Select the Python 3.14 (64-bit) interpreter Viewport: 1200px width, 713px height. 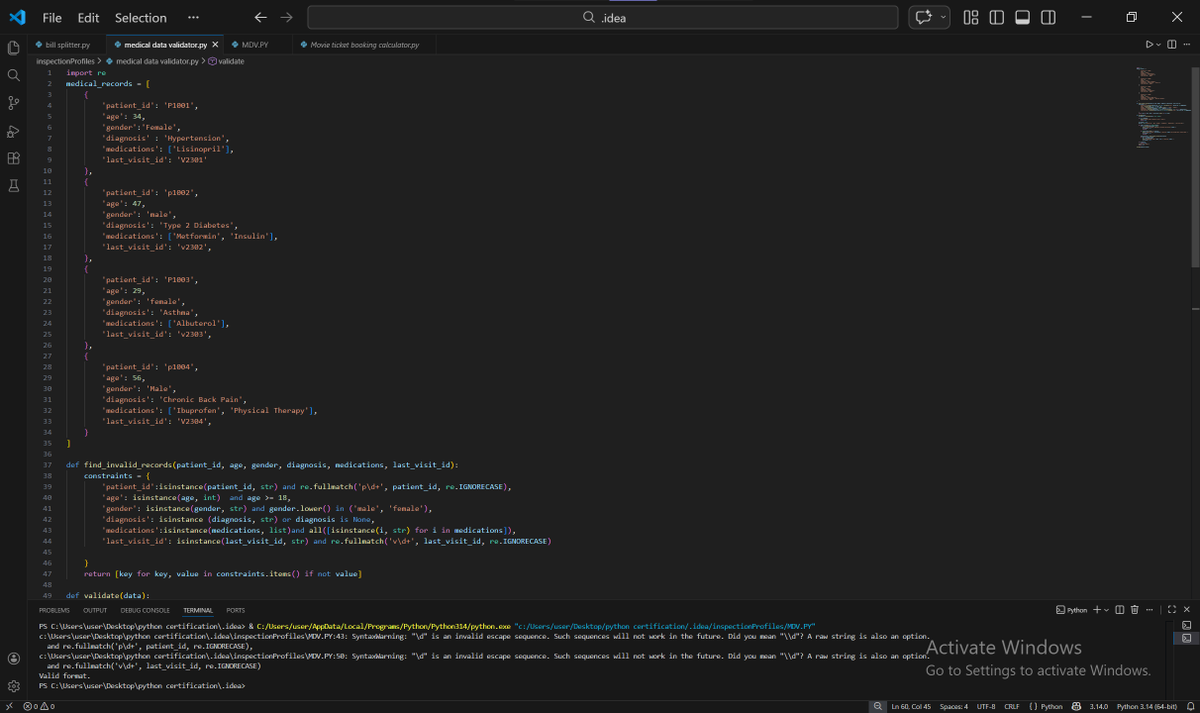(x=1148, y=706)
